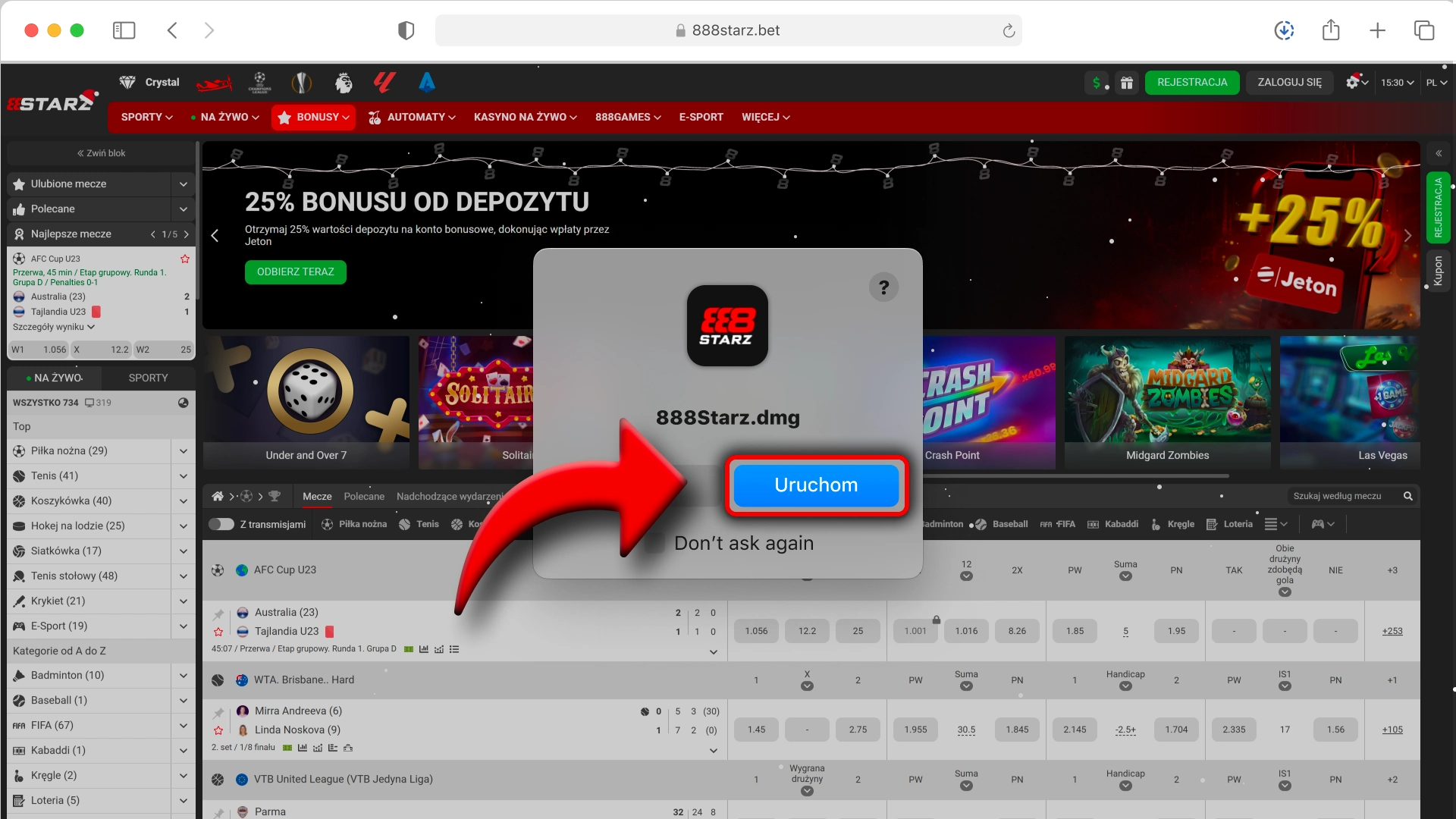Open the Crystal game shortcut
Viewport: 1456px width, 819px height.
click(149, 82)
